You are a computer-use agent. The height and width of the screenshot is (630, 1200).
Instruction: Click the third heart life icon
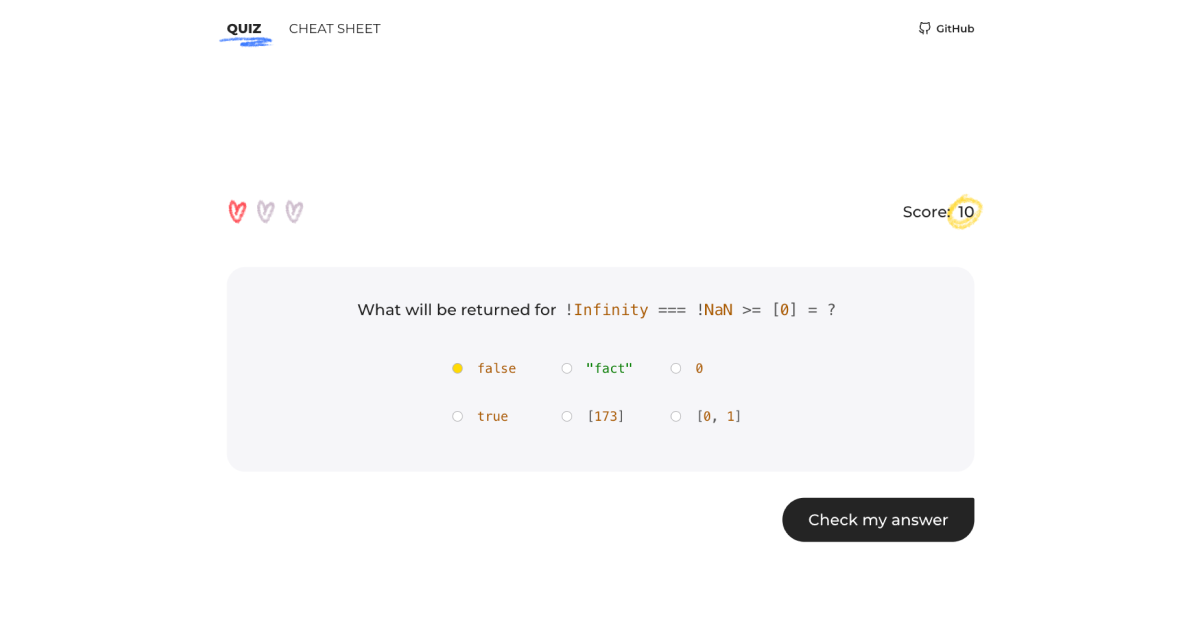tap(293, 211)
